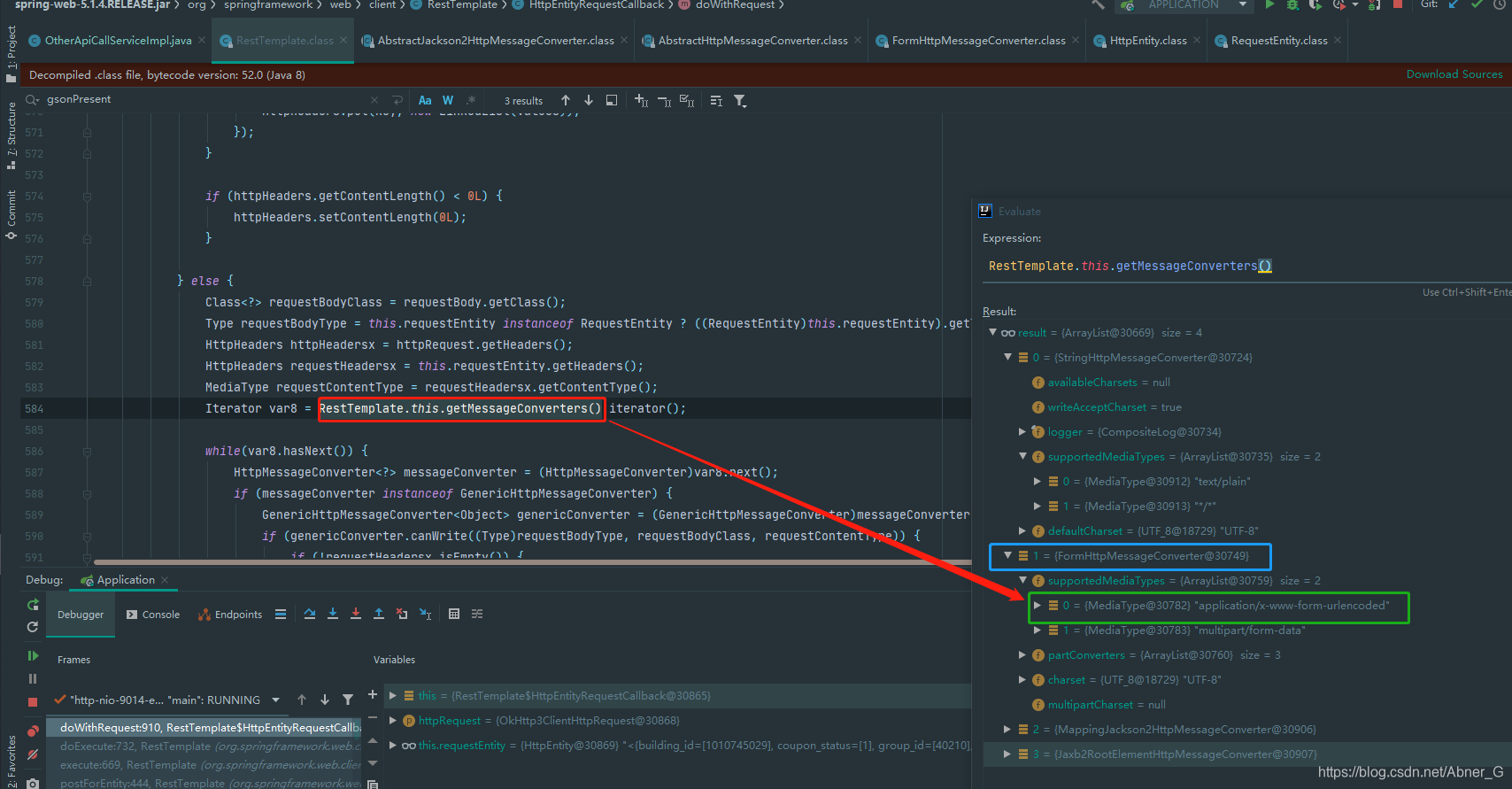The height and width of the screenshot is (789, 1512).
Task: Add a new watch with the plus icon
Action: [373, 694]
